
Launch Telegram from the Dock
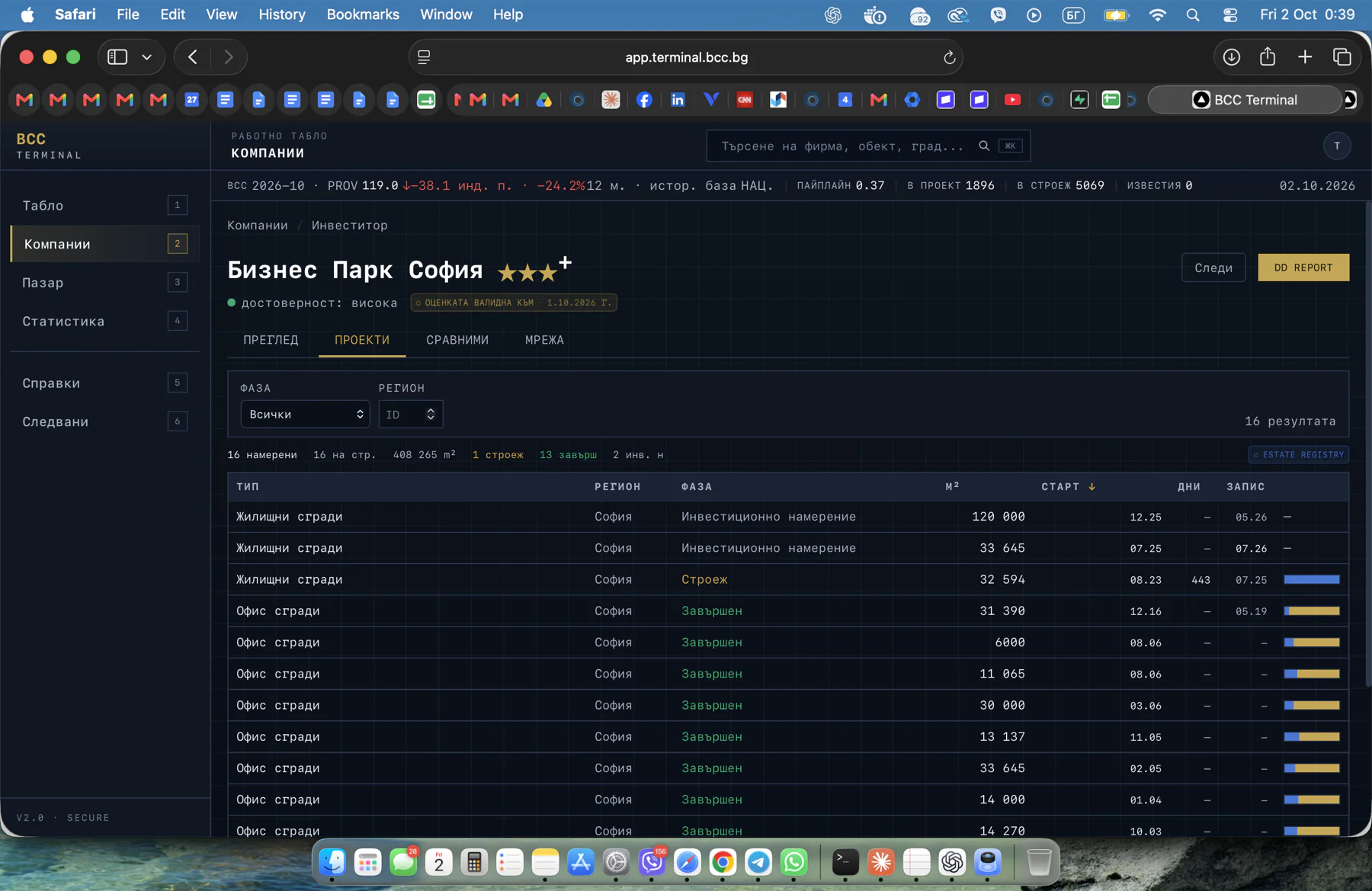tap(758, 862)
